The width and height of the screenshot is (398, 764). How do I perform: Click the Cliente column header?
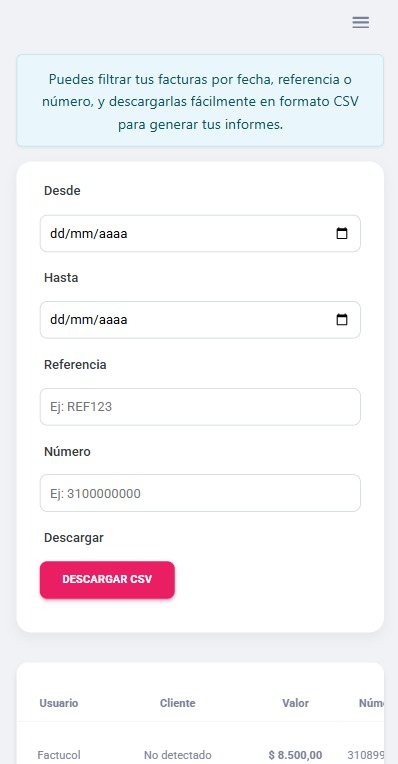tap(177, 703)
